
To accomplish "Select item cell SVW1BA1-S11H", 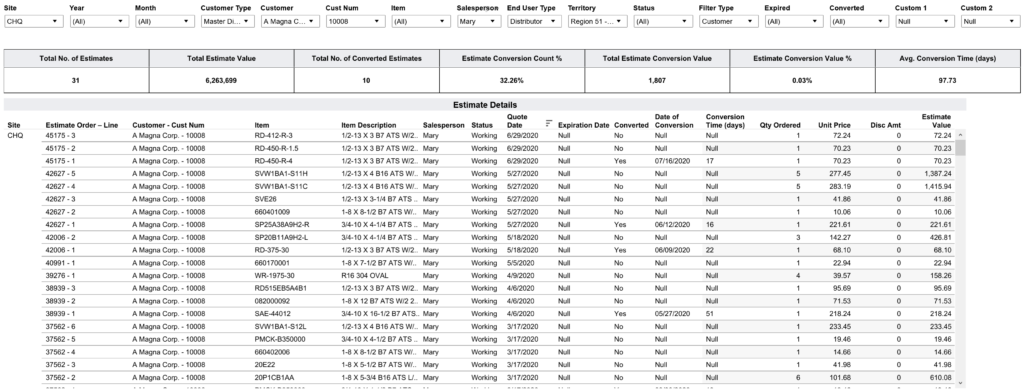I will [x=281, y=174].
